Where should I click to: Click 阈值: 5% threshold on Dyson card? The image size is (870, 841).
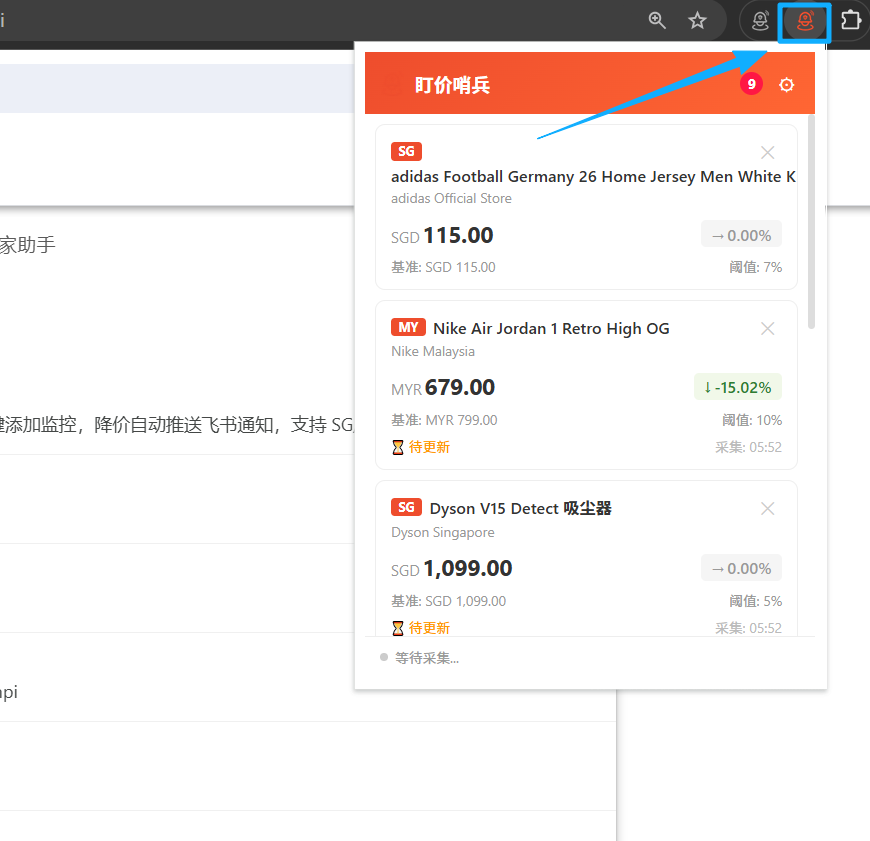point(755,601)
